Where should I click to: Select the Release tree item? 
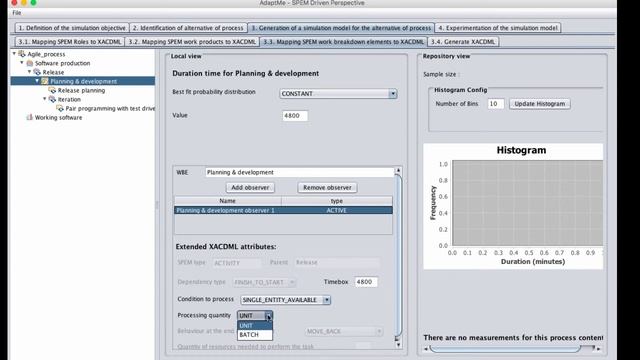click(x=53, y=72)
